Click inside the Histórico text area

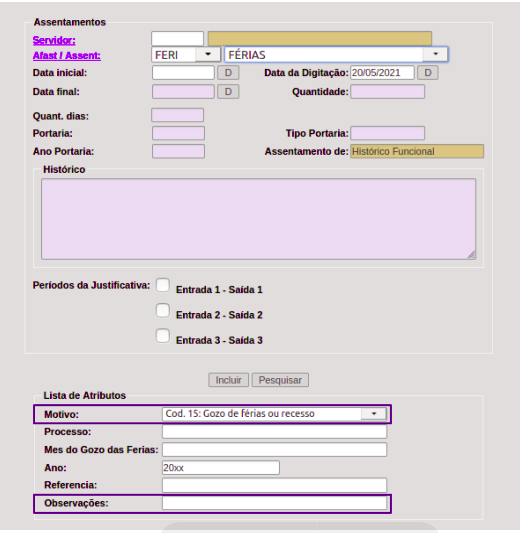[x=258, y=219]
